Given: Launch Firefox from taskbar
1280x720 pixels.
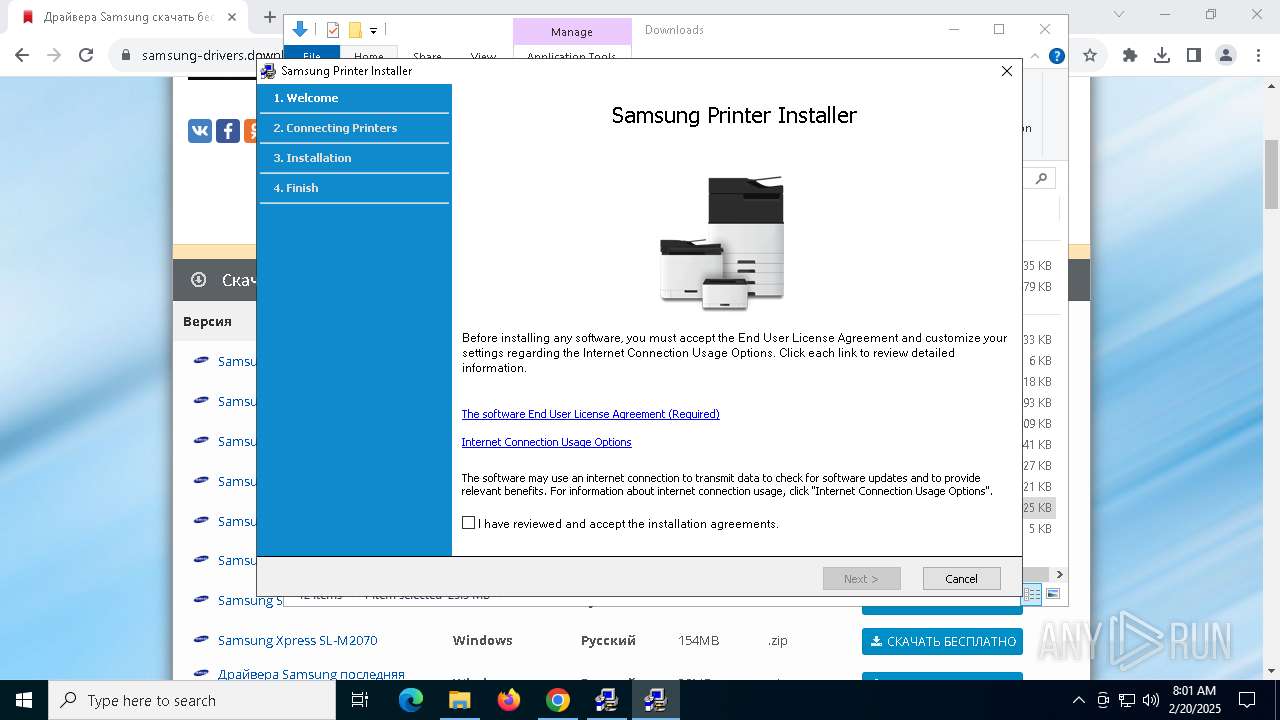Looking at the screenshot, I should pos(509,700).
